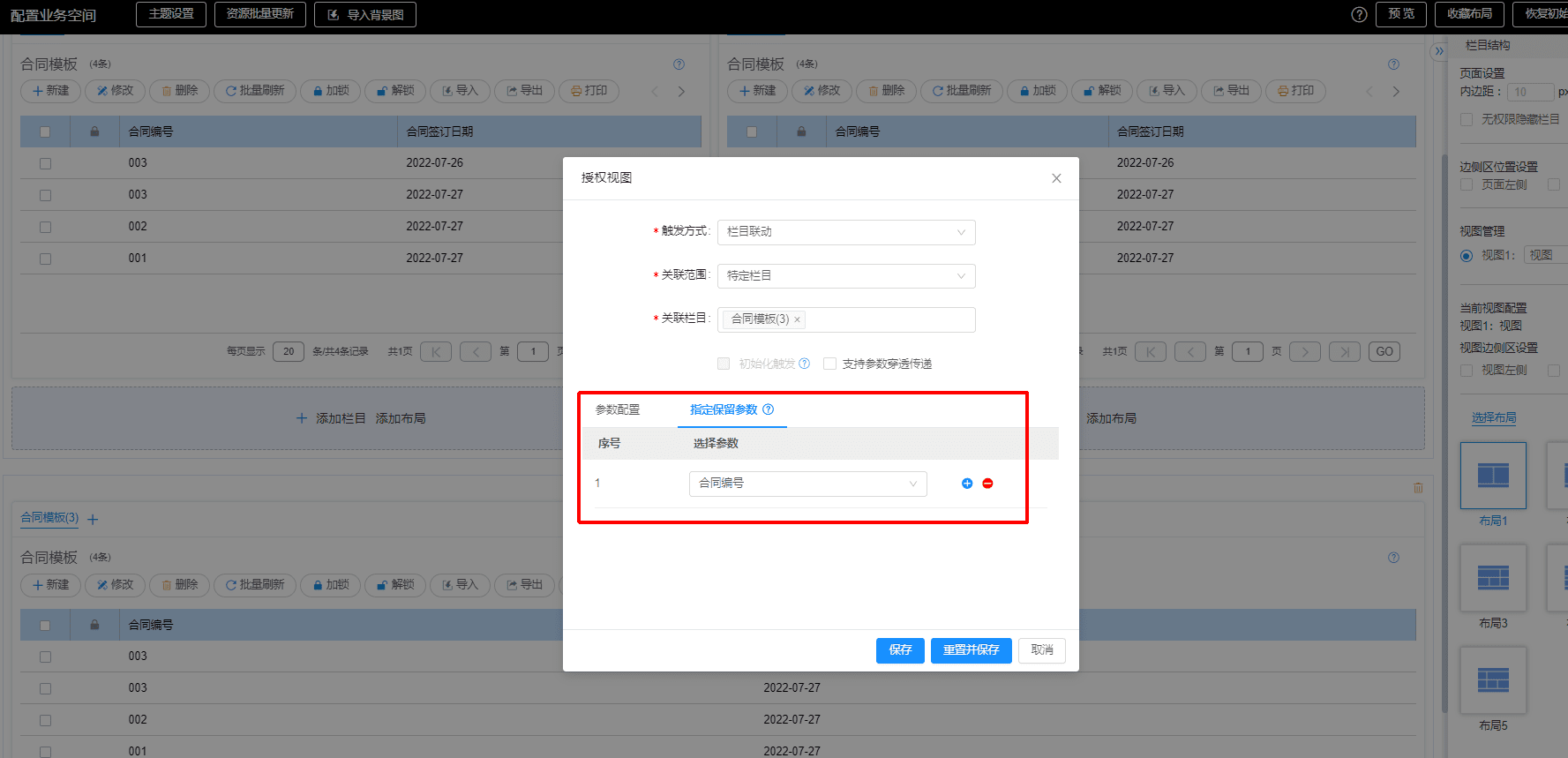1568x758 pixels.
Task: Toggle the 无权限隐藏栏目 checkbox
Action: pyautogui.click(x=1467, y=119)
